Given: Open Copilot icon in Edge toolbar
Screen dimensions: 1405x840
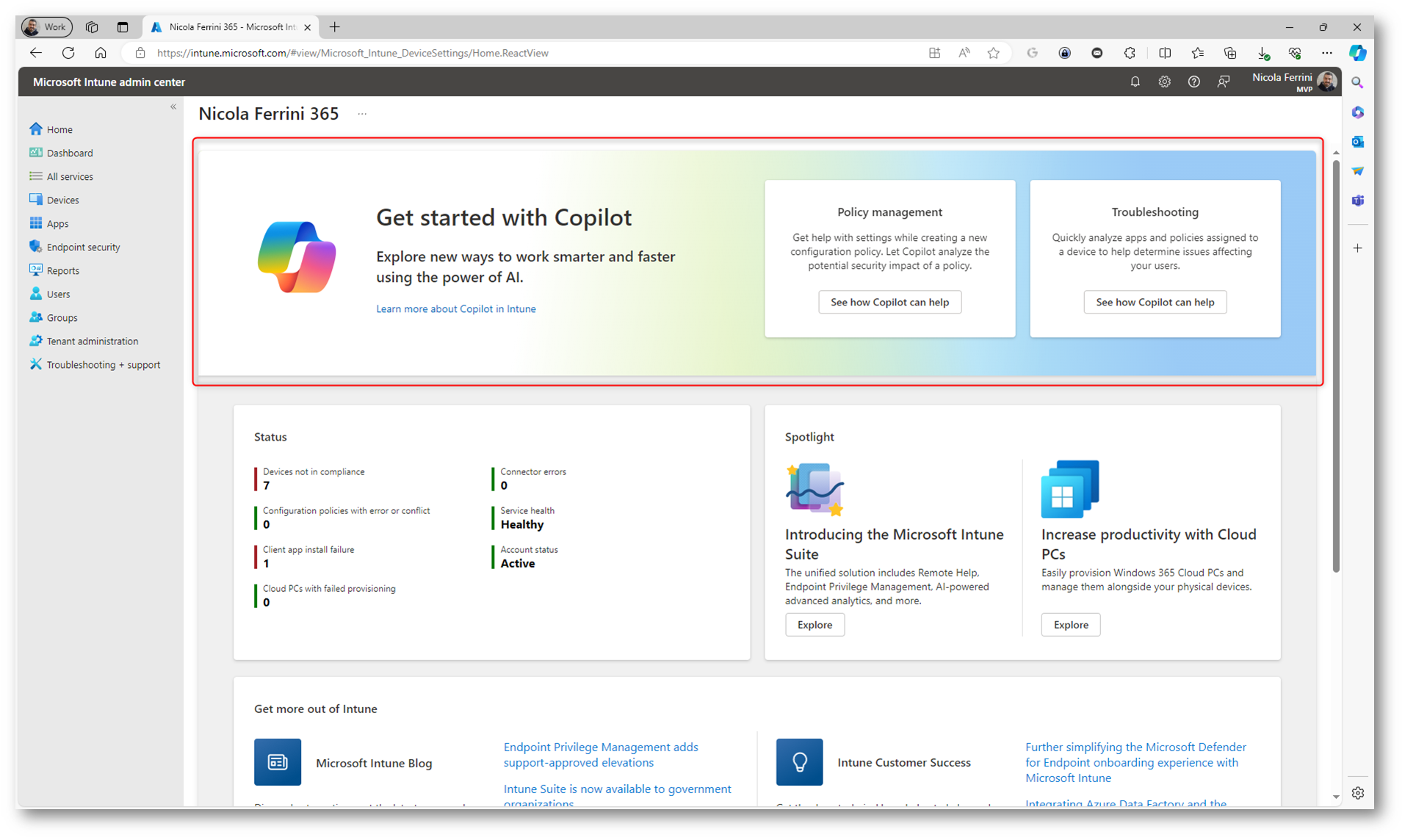Looking at the screenshot, I should pos(1358,53).
